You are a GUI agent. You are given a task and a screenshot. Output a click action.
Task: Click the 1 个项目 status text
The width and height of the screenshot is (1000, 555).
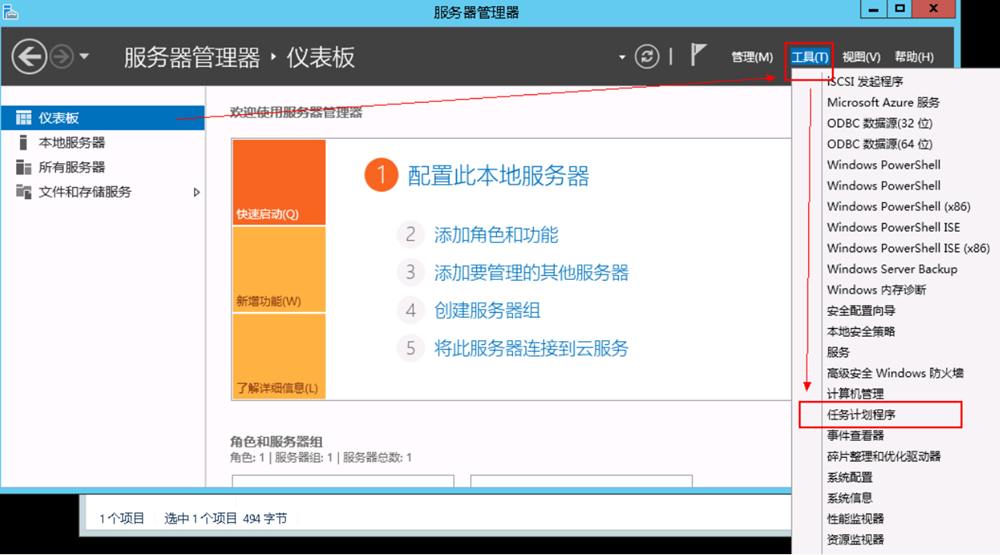click(122, 519)
